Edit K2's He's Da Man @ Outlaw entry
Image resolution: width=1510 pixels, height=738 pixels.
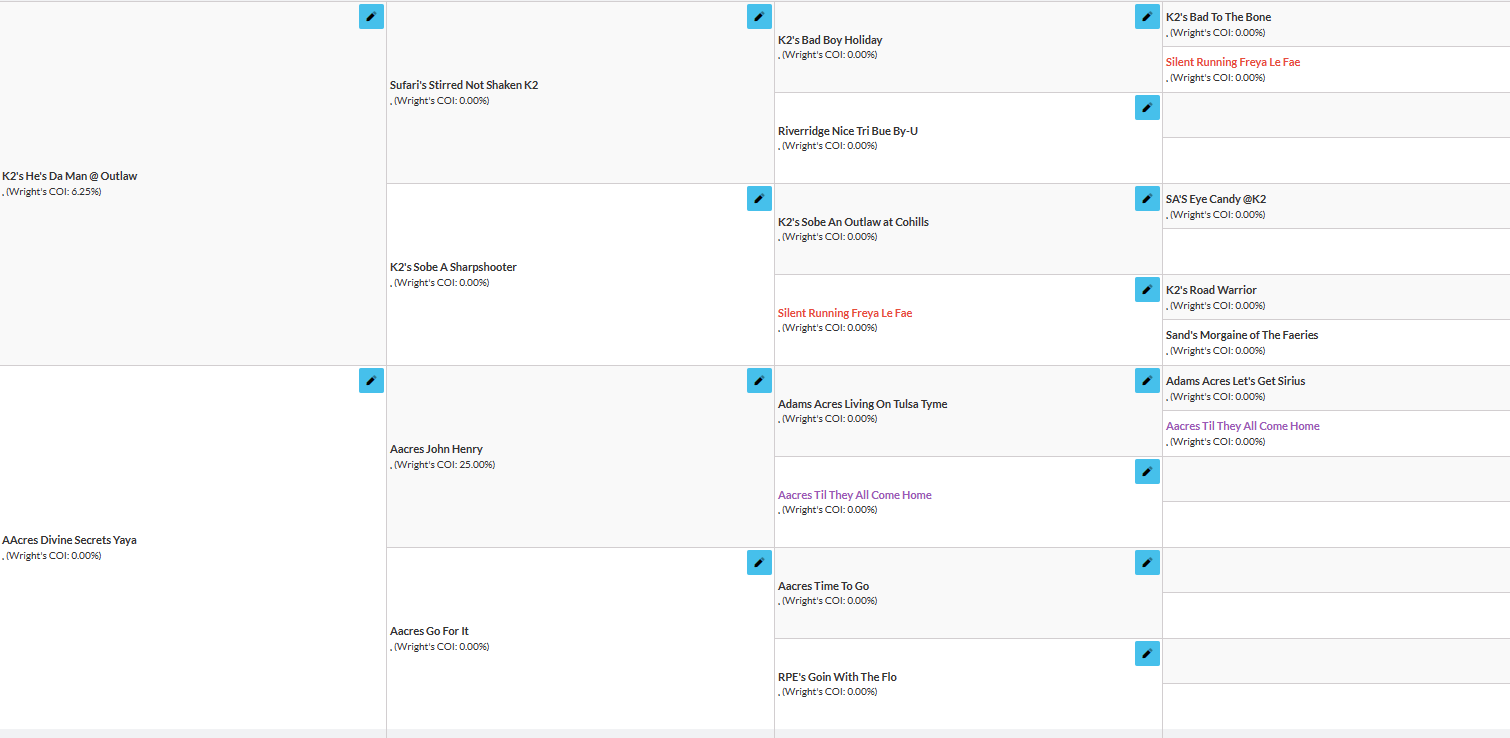[x=371, y=16]
